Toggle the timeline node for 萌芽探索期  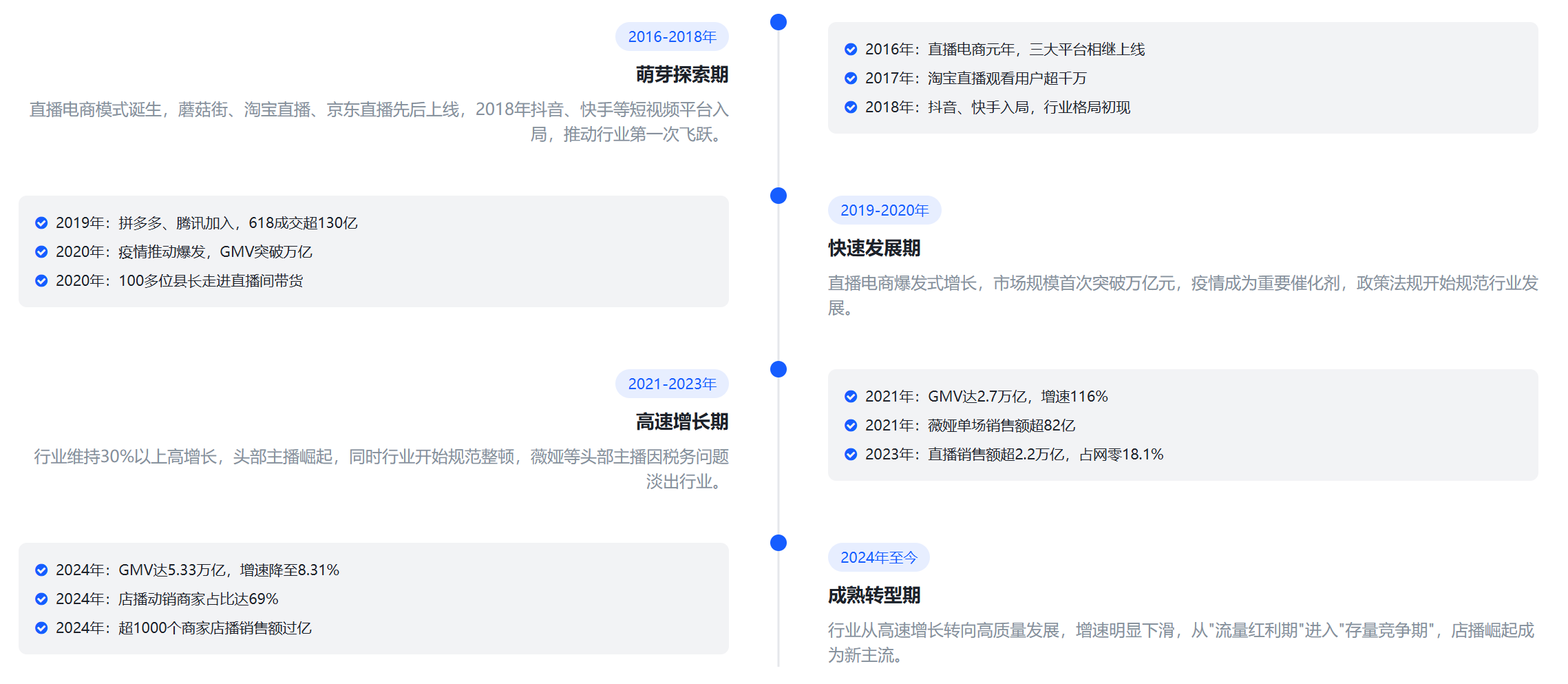pos(778,21)
